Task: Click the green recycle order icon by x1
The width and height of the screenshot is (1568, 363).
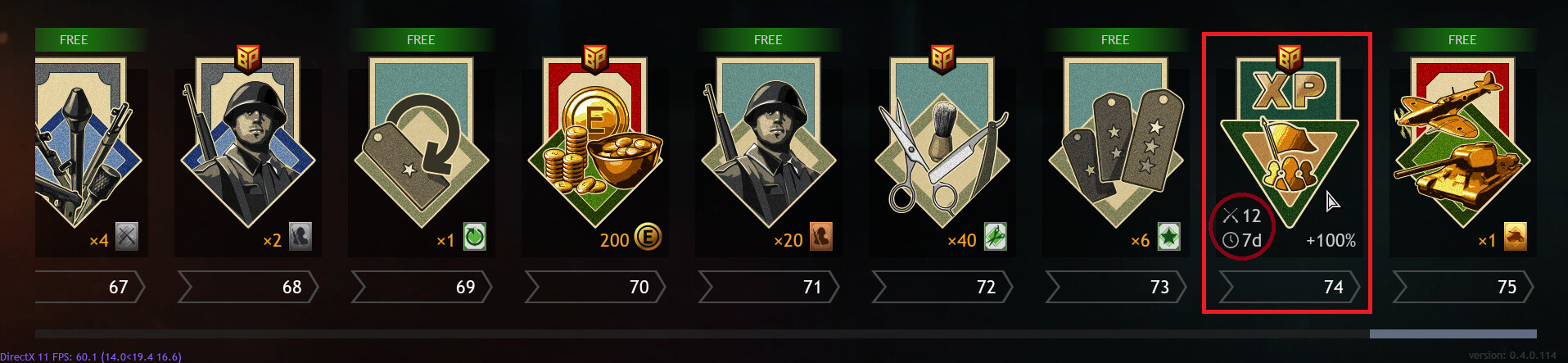Action: click(x=475, y=237)
